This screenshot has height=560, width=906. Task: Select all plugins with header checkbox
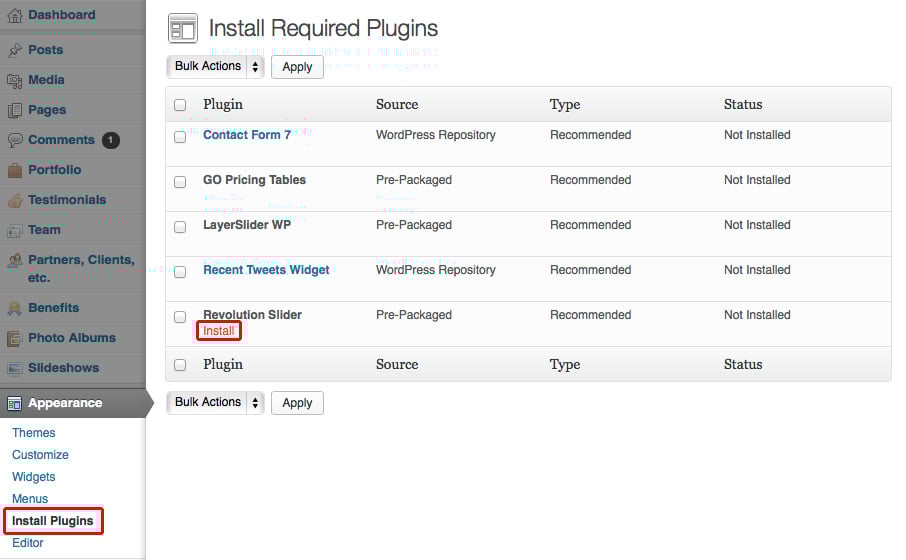tap(180, 105)
